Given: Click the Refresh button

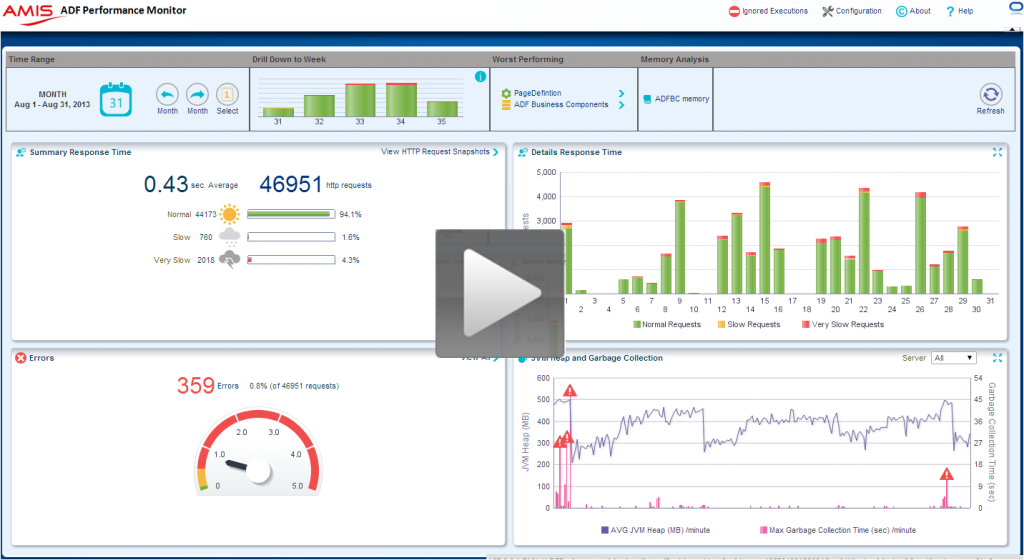Looking at the screenshot, I should coord(991,99).
